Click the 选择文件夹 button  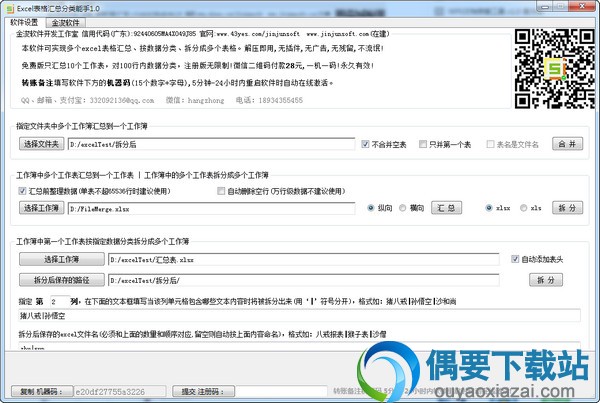point(41,144)
